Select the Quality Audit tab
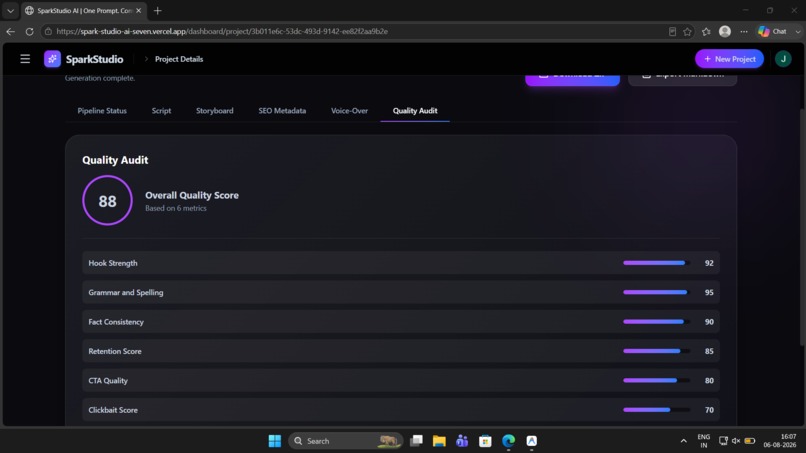Viewport: 806px width, 453px height. [415, 111]
